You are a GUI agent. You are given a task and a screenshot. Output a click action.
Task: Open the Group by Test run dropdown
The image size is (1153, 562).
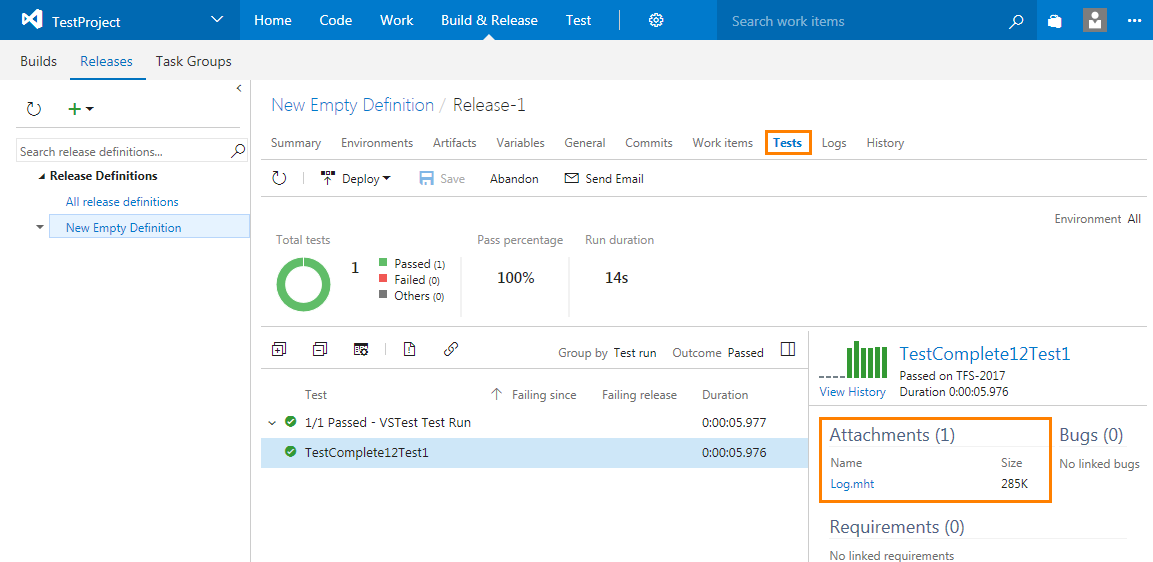click(x=634, y=353)
